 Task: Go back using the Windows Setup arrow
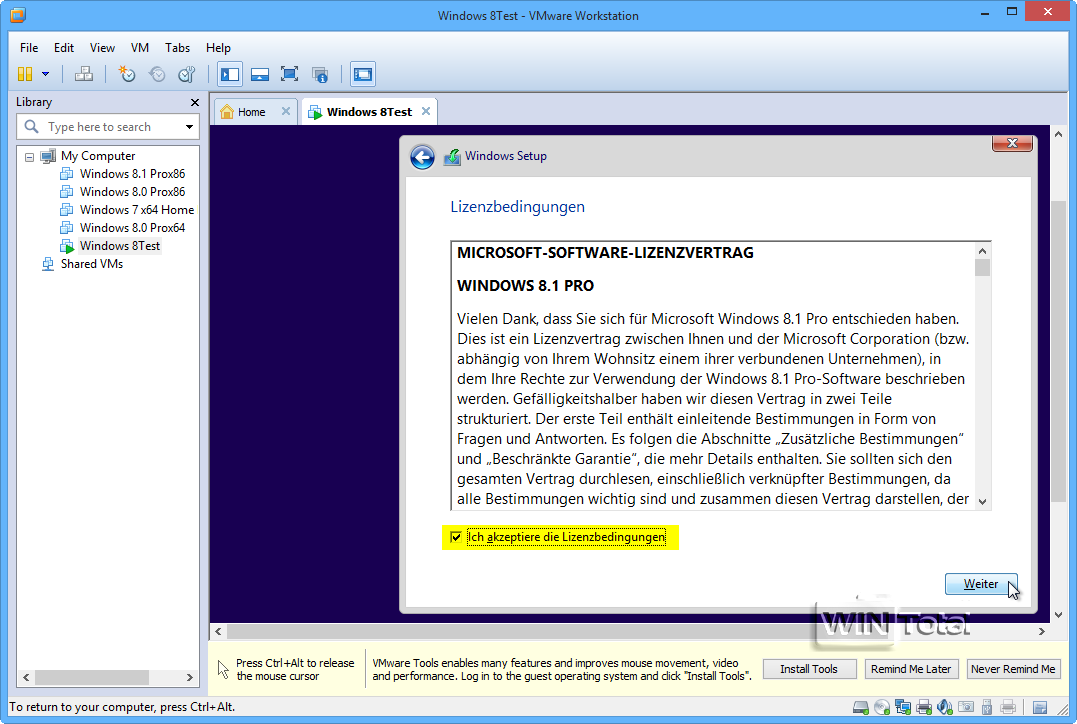click(422, 157)
